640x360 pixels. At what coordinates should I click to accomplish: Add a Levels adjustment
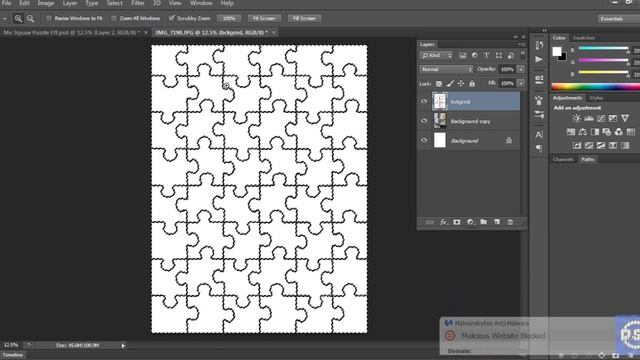coord(589,118)
